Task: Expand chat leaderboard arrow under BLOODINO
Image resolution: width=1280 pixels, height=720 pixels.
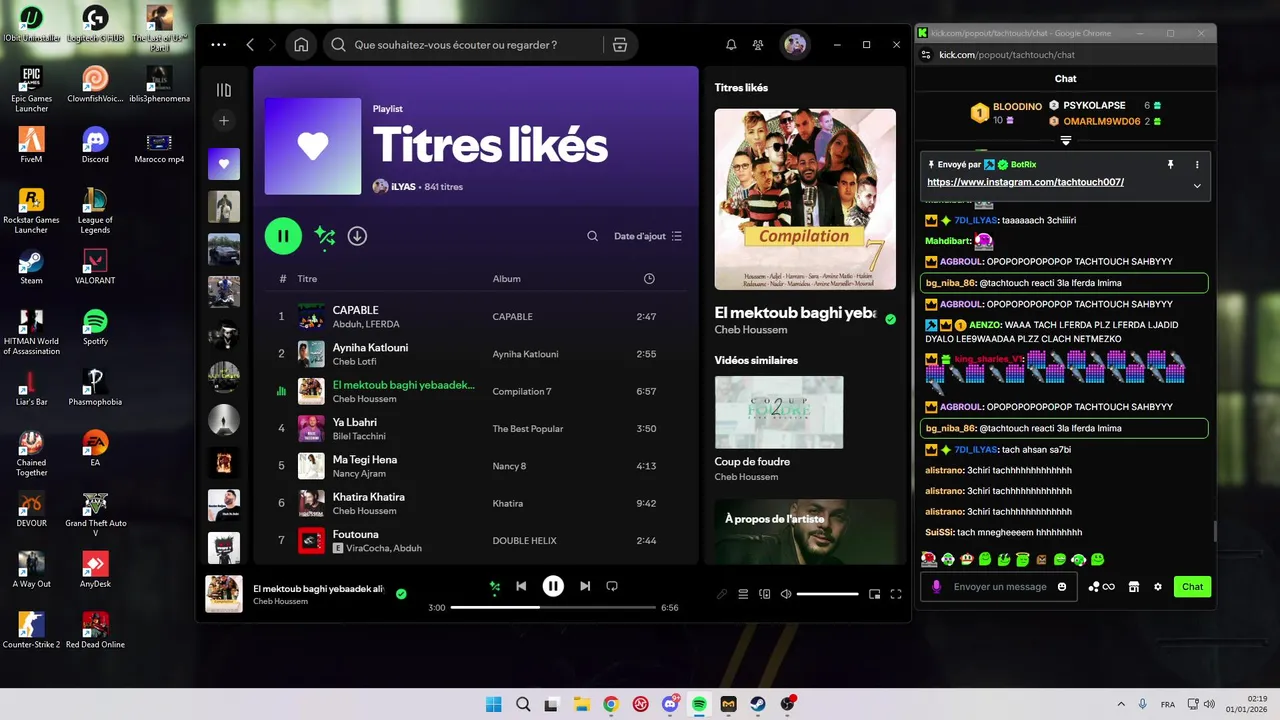Action: click(x=1066, y=140)
